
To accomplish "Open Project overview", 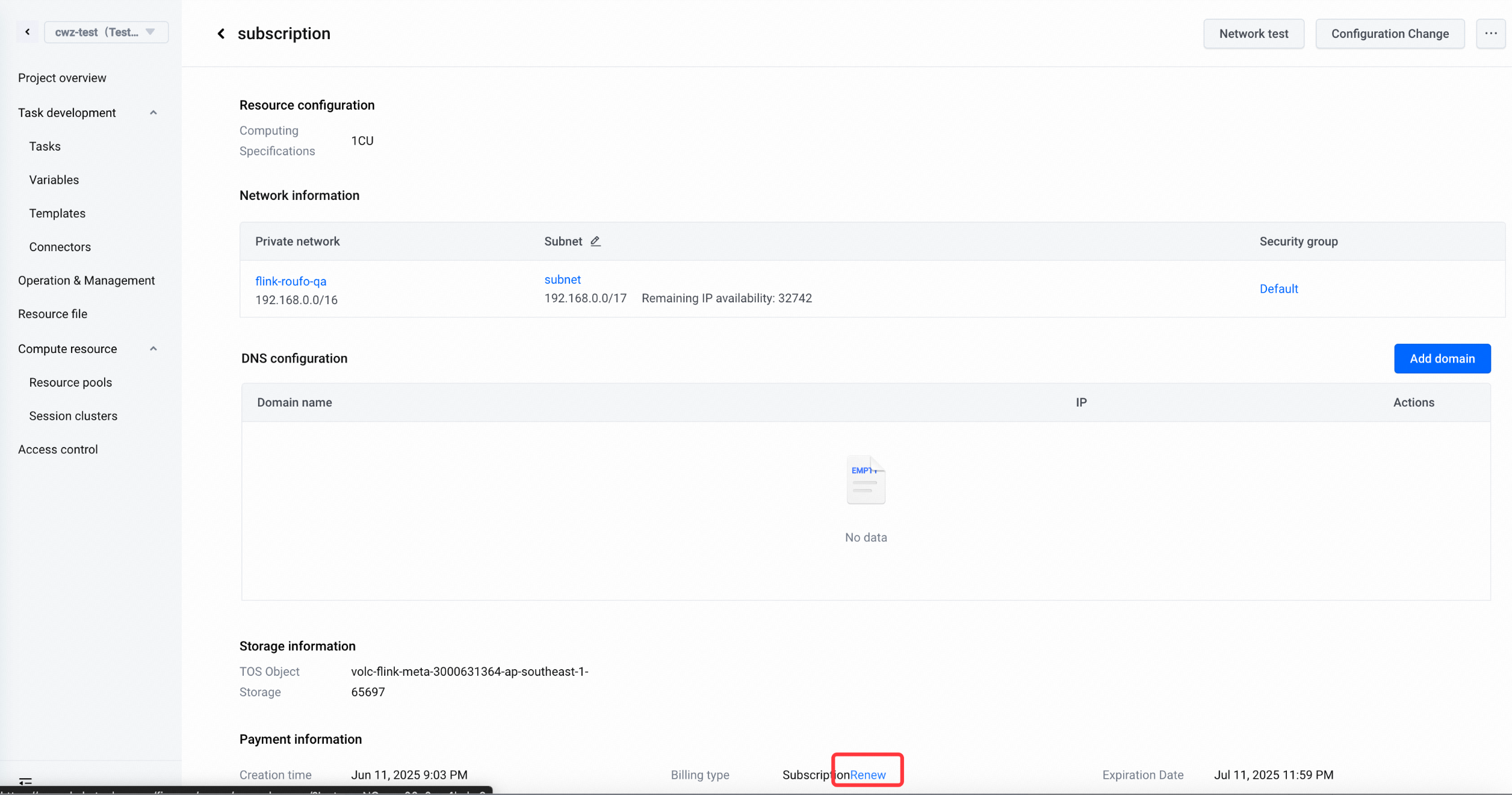I will coord(62,78).
